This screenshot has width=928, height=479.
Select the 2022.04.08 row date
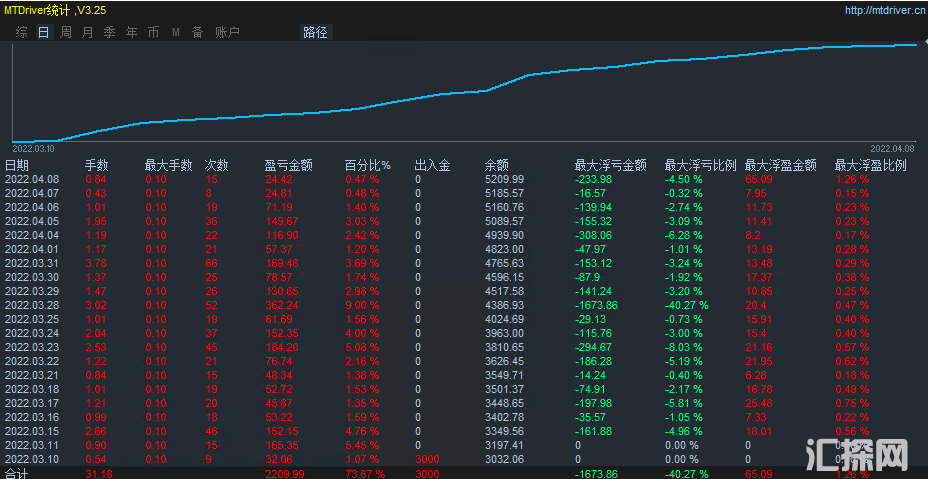pyautogui.click(x=32, y=179)
